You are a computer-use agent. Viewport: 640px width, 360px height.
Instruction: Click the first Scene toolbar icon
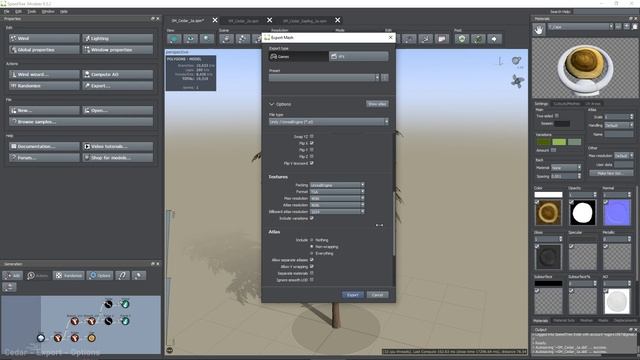click(x=226, y=39)
